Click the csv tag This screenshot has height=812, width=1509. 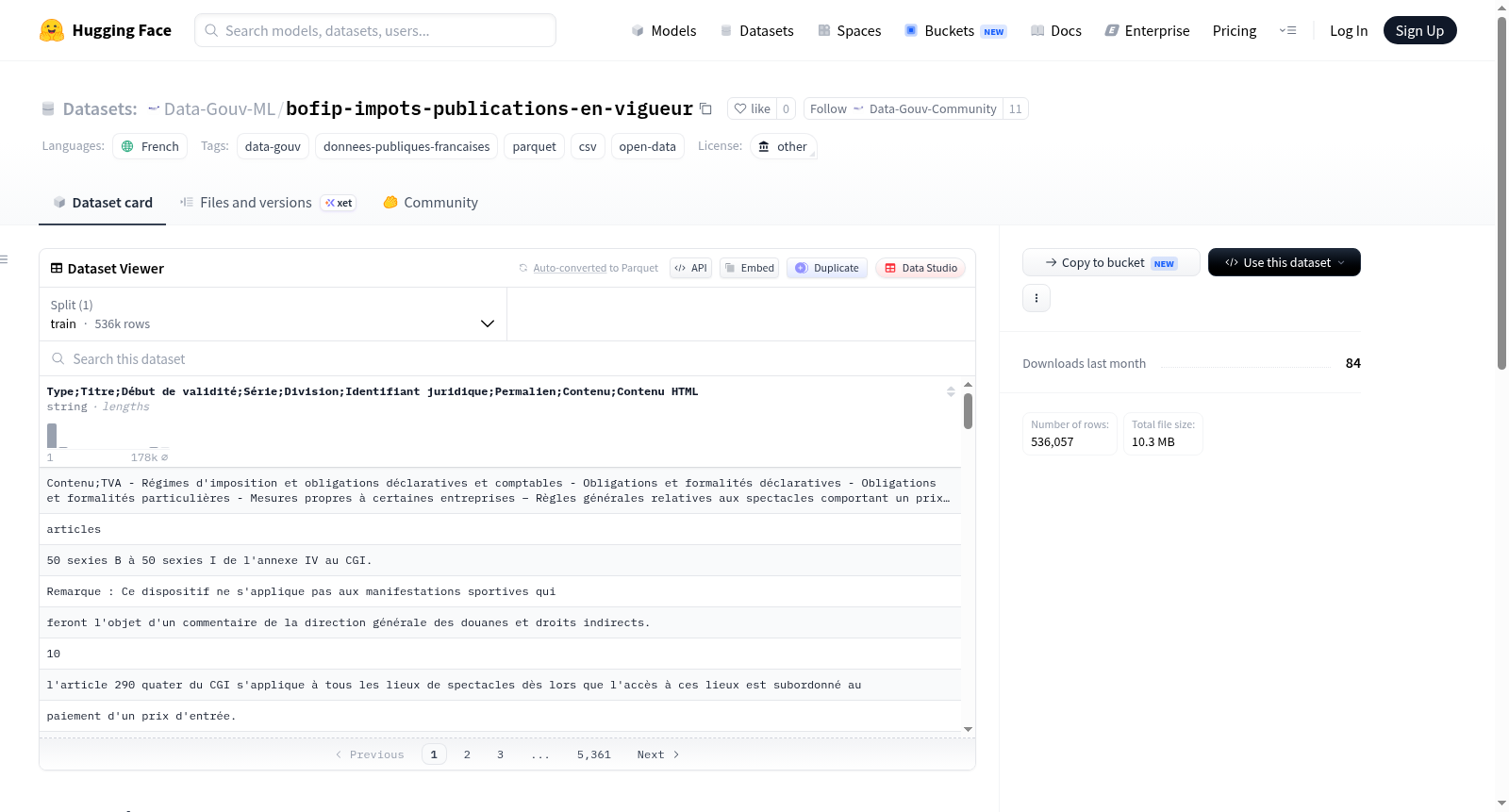pos(588,146)
